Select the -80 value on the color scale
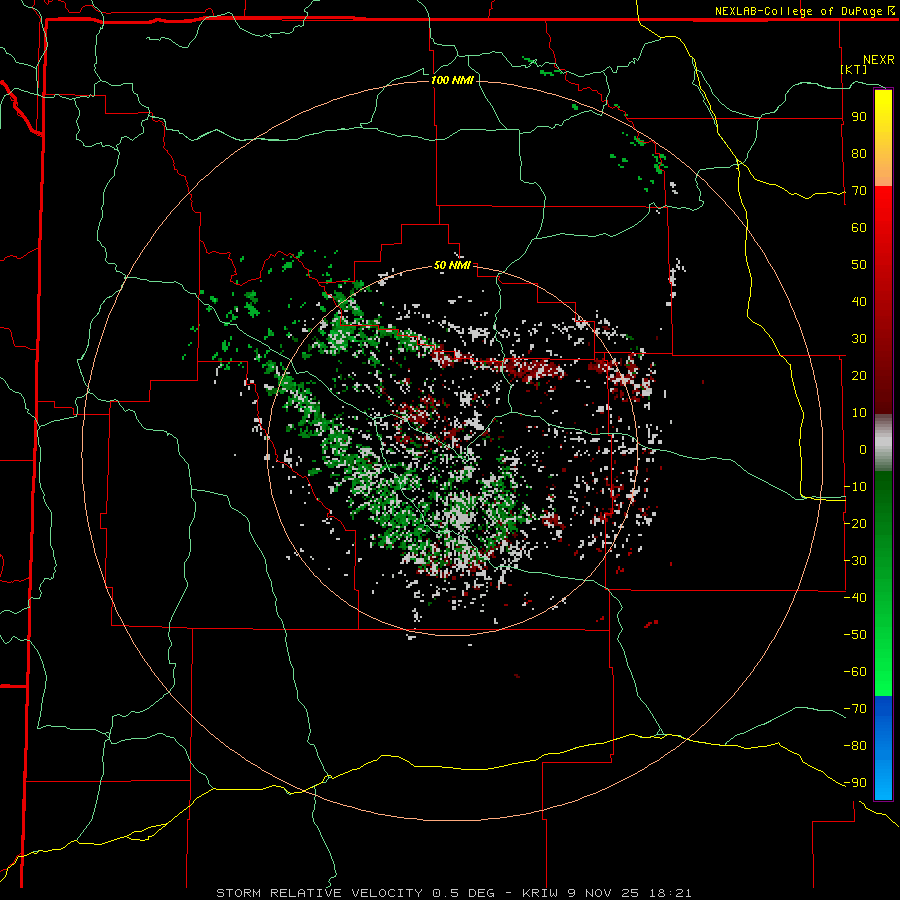 [855, 746]
